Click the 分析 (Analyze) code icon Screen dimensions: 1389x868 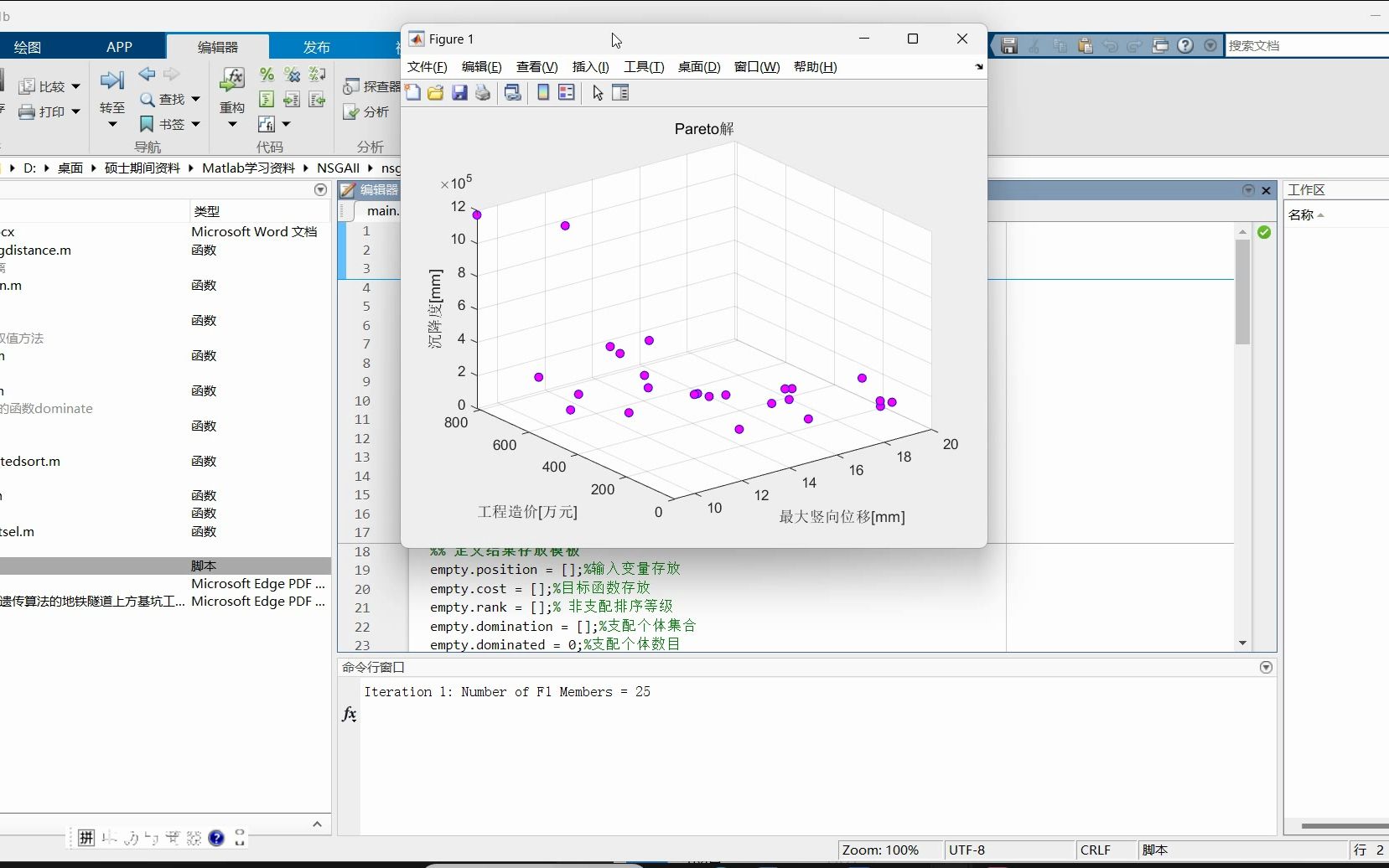[x=351, y=112]
